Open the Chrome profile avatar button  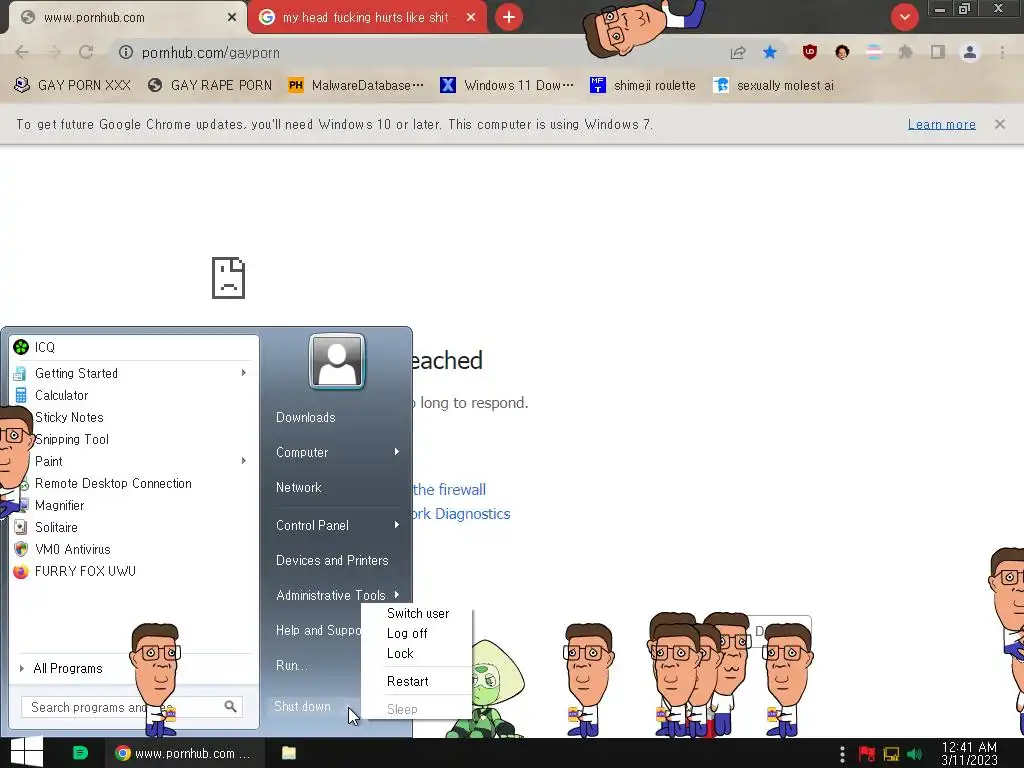pyautogui.click(x=970, y=52)
